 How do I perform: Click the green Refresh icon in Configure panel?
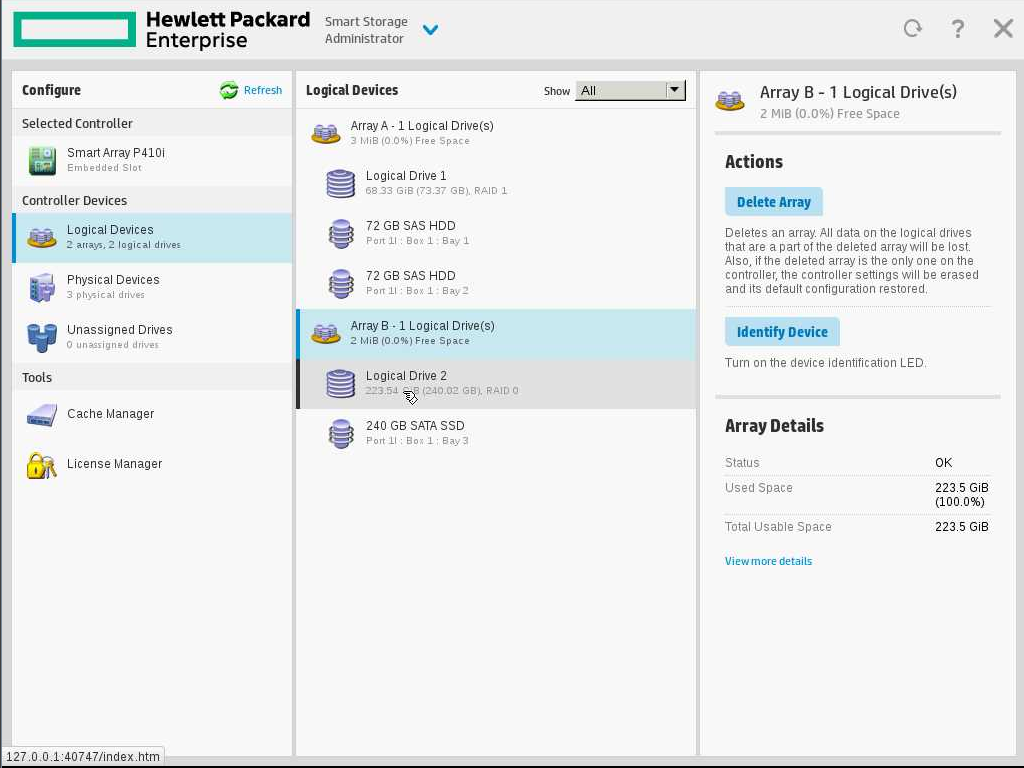click(x=229, y=90)
